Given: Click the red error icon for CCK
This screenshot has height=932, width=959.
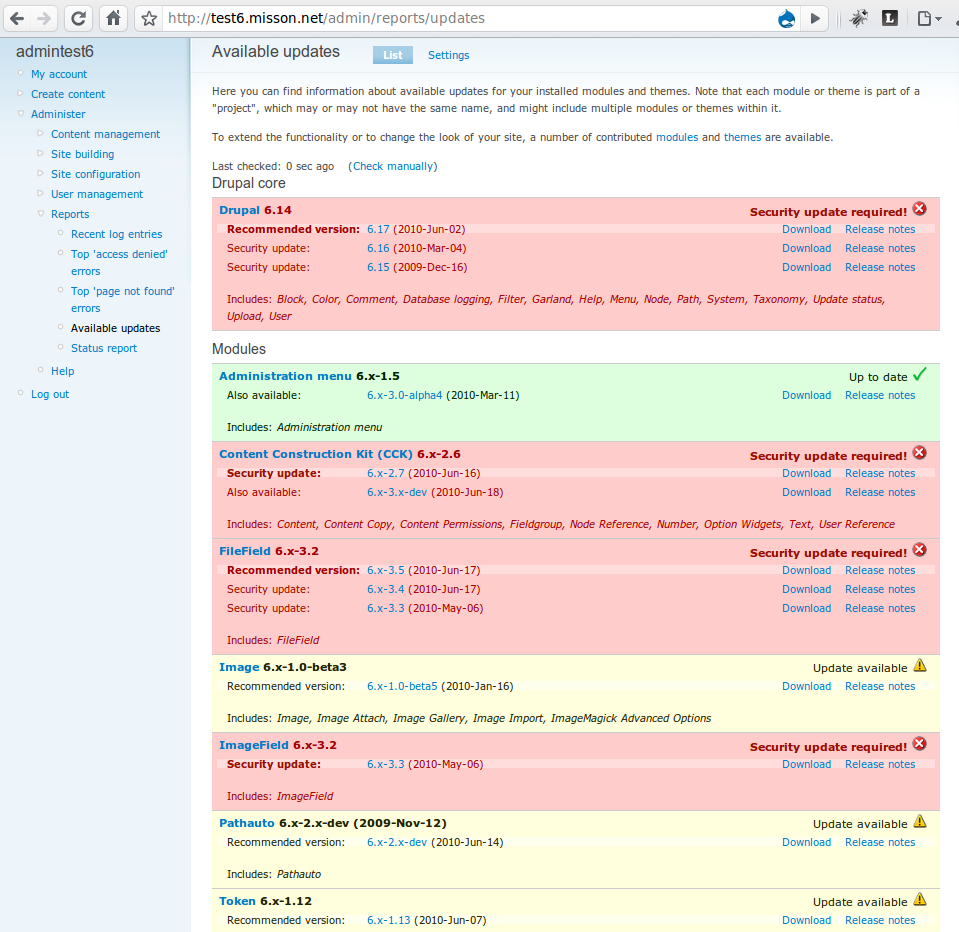Looking at the screenshot, I should 919,453.
